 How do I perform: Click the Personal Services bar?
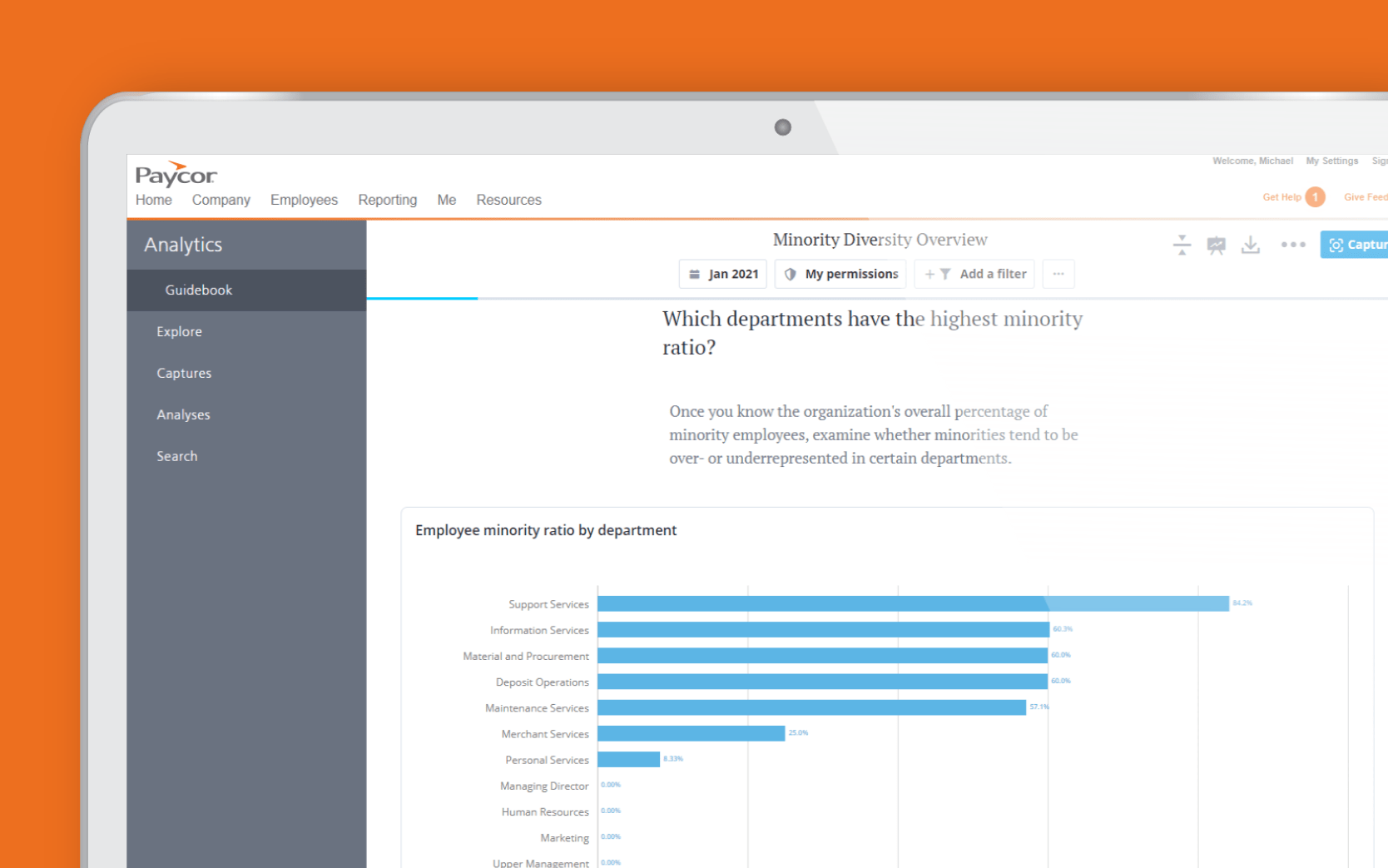pyautogui.click(x=628, y=759)
